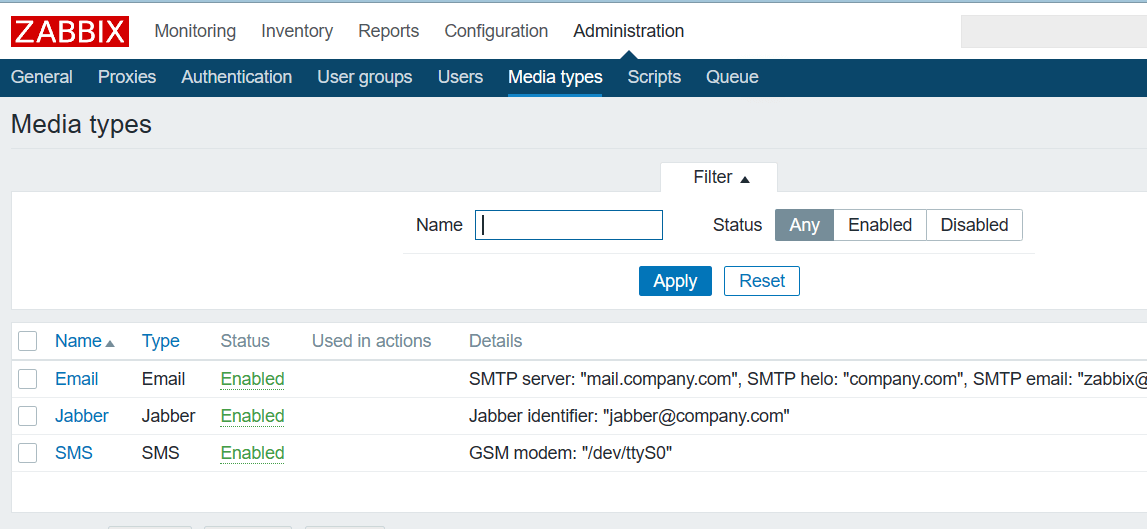Open the Jabber media type

coord(82,416)
